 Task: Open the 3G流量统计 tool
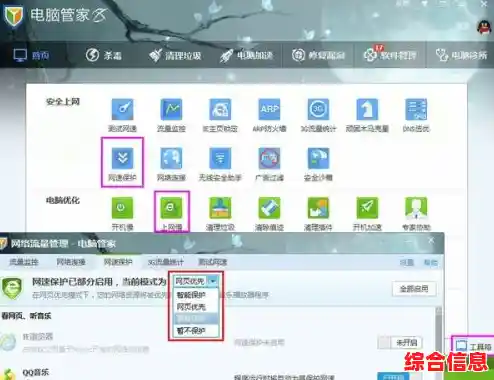[x=318, y=115]
